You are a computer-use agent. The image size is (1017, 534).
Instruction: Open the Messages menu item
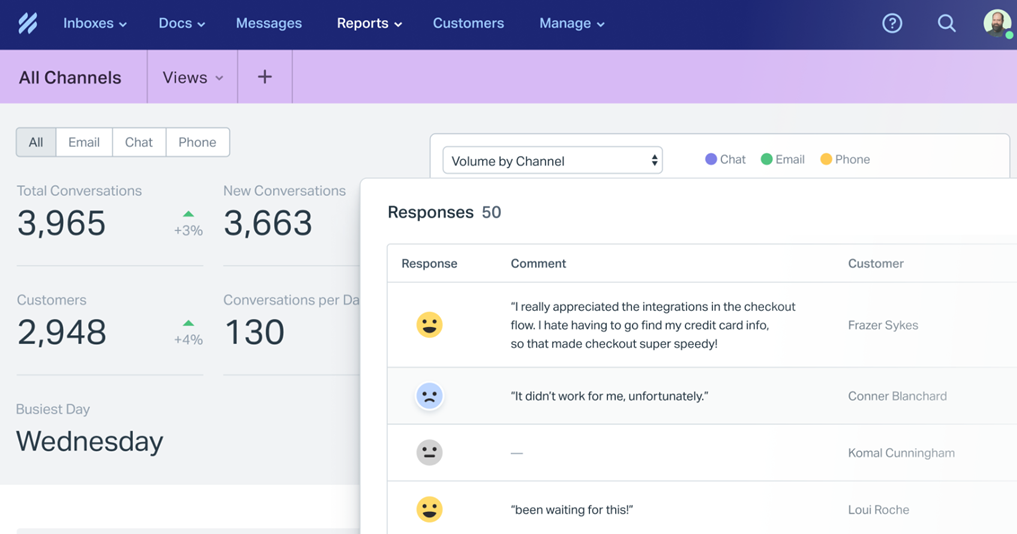tap(269, 23)
